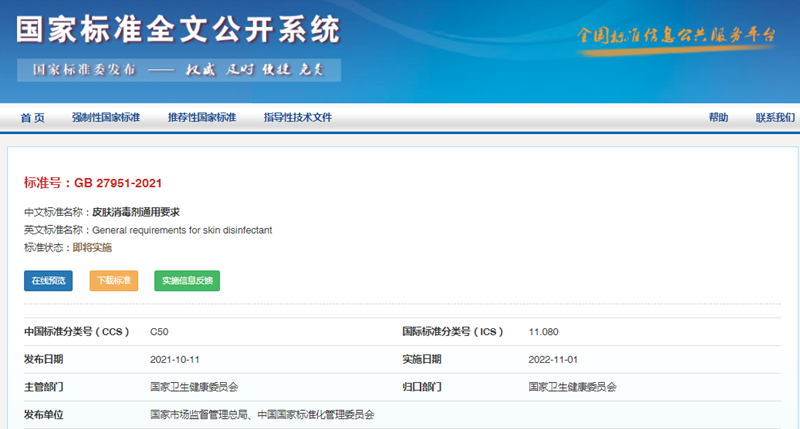Click the 国家标准全文公开系统 site title
Screen dimensions: 800x429
click(178, 30)
